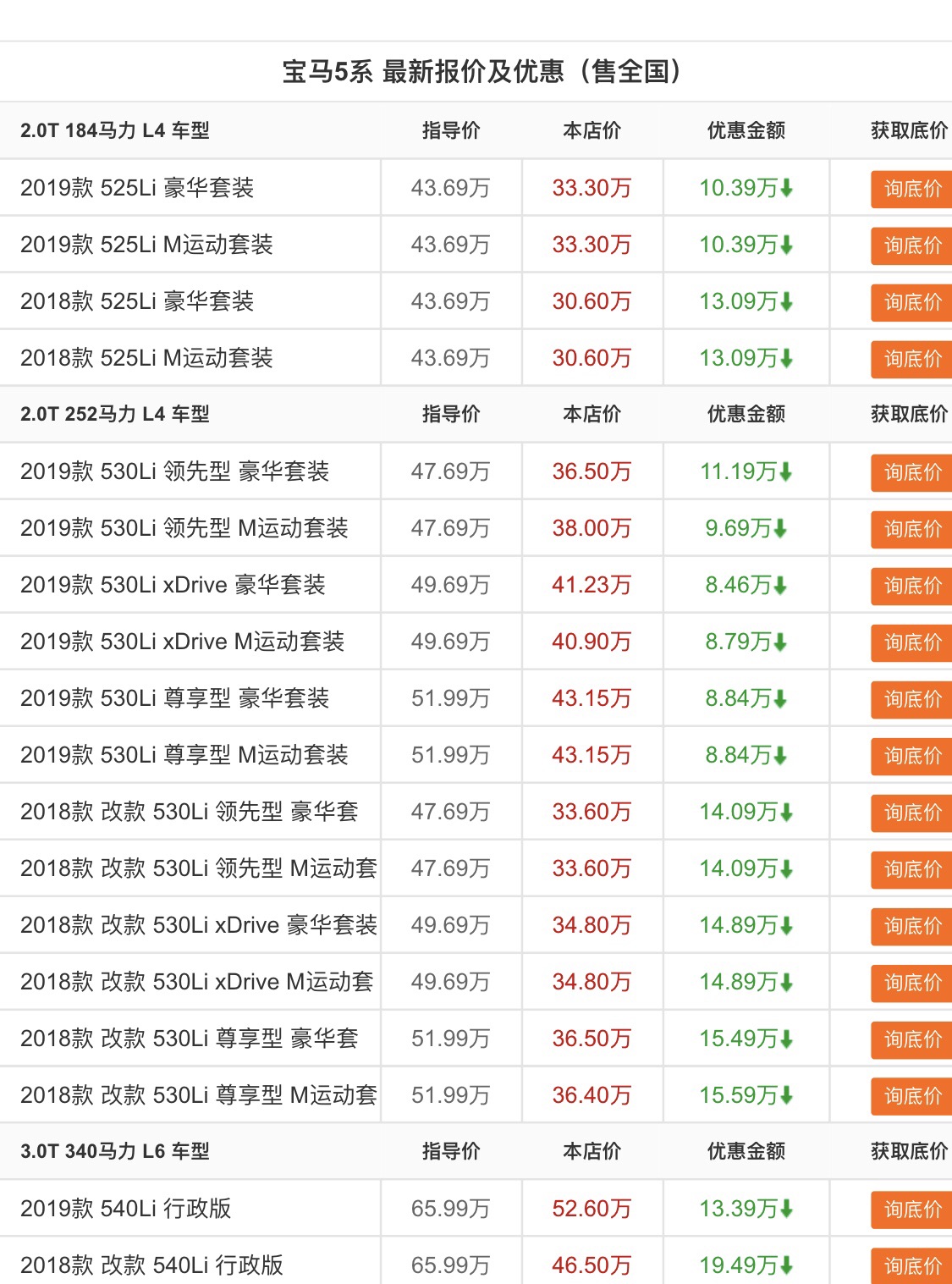Click 65.99万 guide price of 2019款 540Li 行政版
Viewport: 952px width, 1284px height.
[x=451, y=1209]
